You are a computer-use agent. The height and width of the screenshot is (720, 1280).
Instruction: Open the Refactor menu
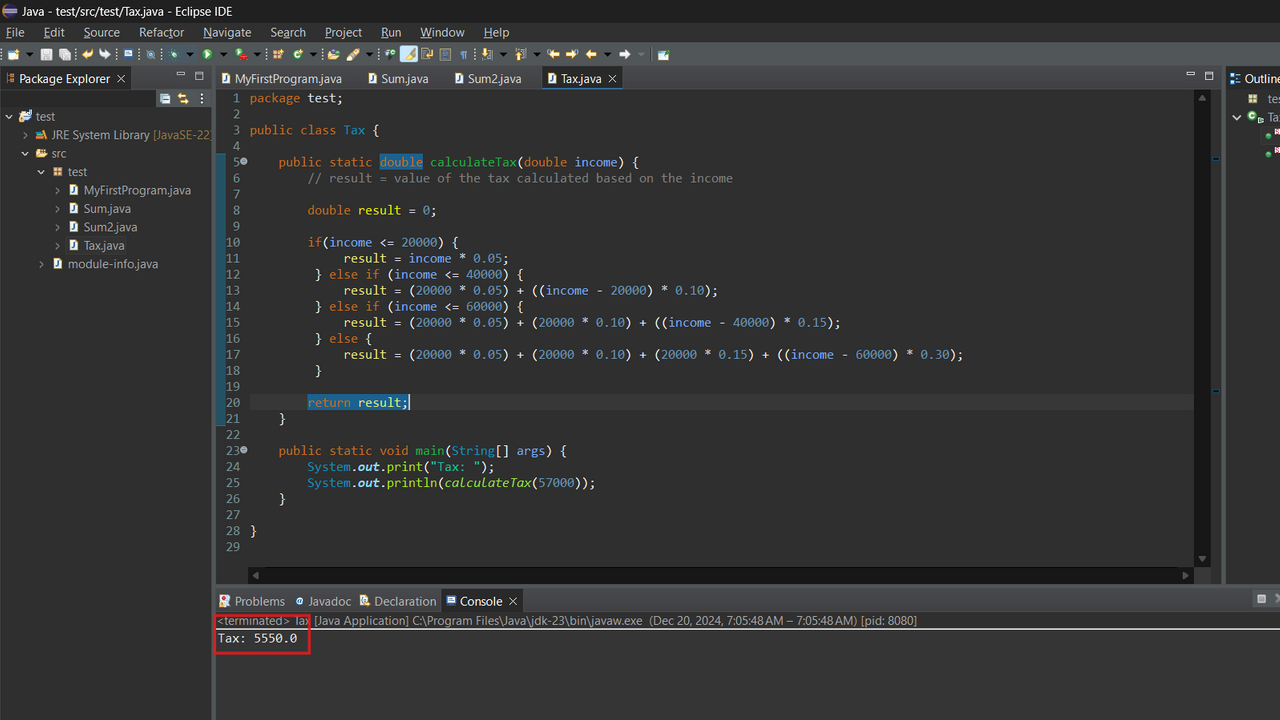[x=161, y=32]
